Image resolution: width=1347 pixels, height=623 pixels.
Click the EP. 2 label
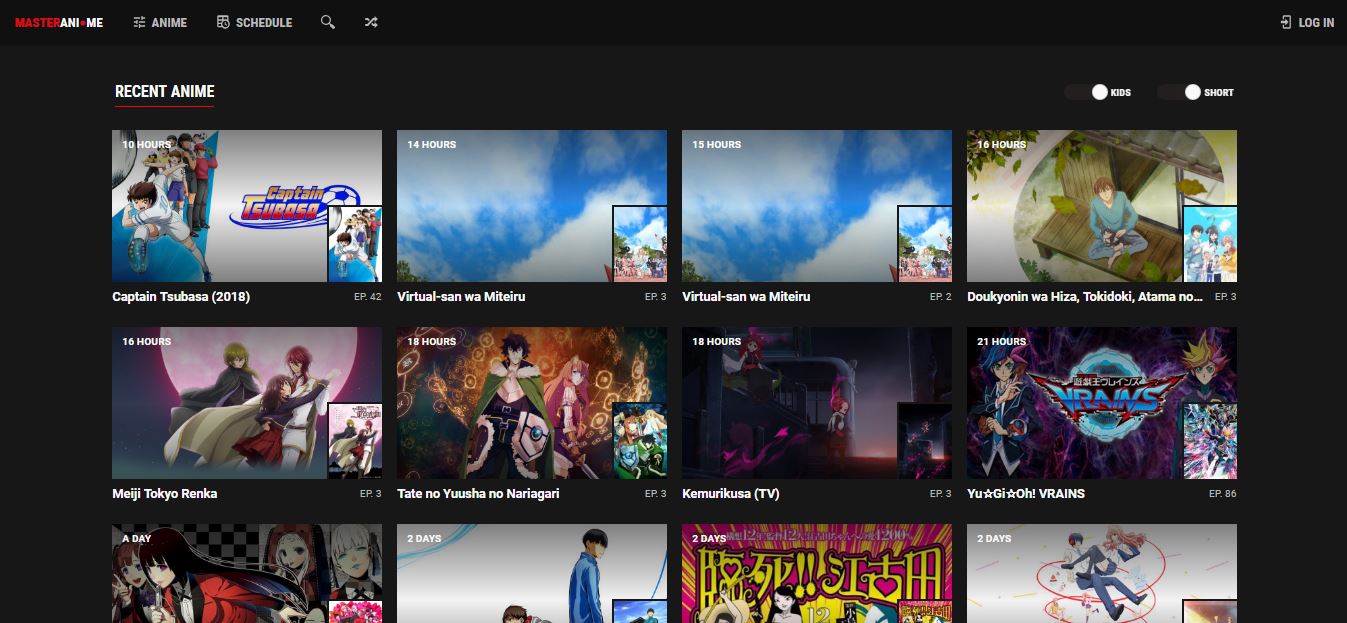pos(941,297)
